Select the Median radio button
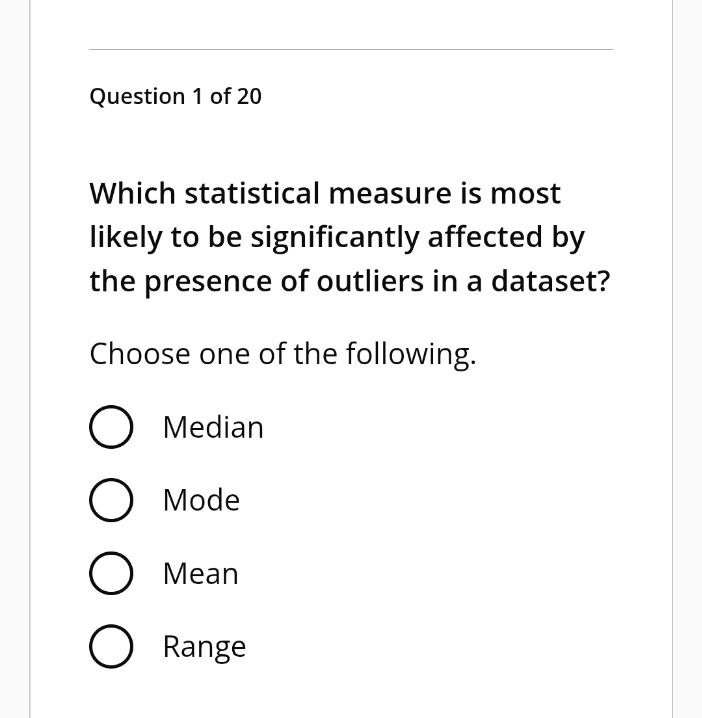702x718 pixels. 111,428
